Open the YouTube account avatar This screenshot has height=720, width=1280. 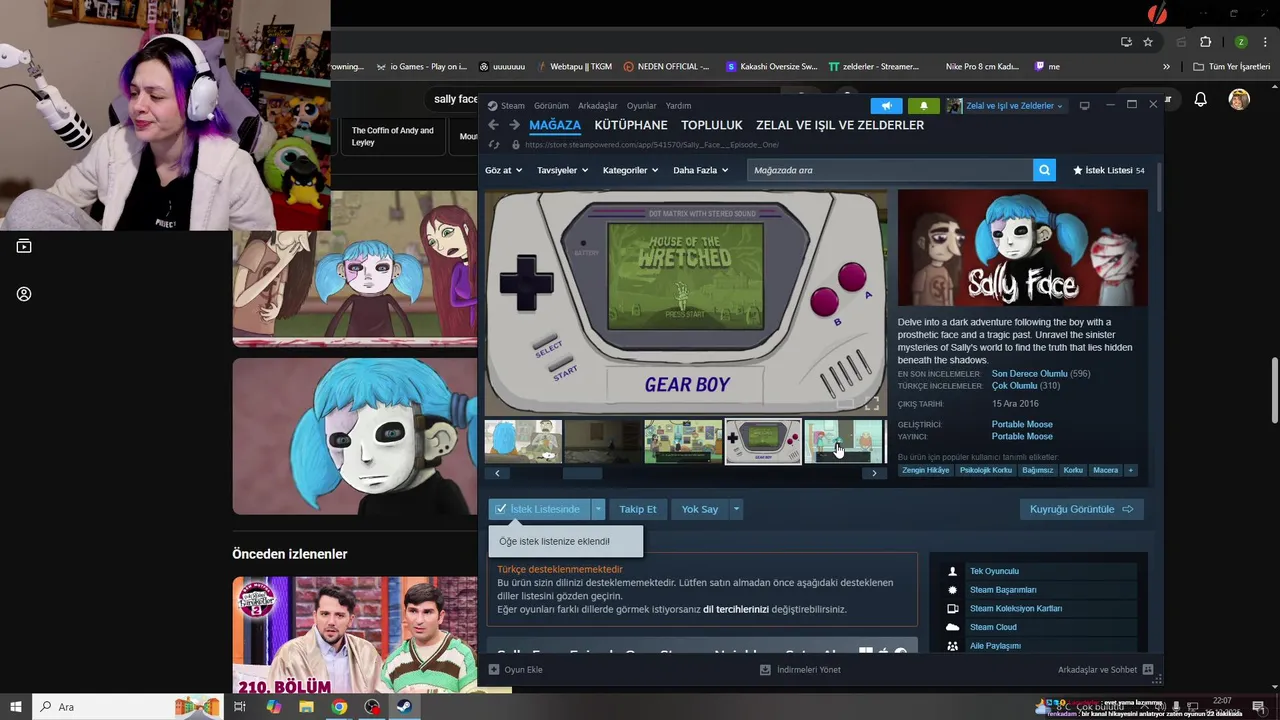click(1239, 99)
